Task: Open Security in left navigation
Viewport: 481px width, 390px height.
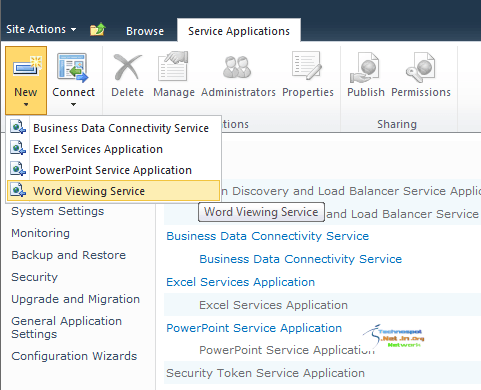Action: click(34, 277)
